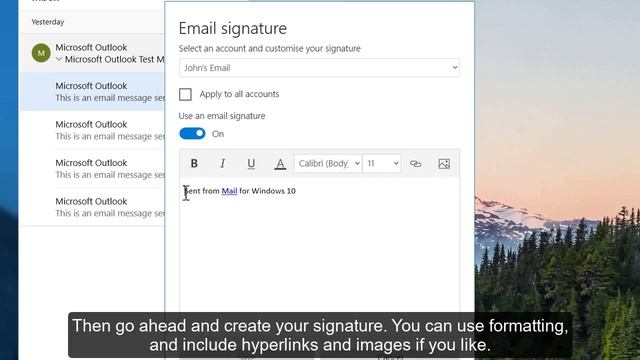Toggle bold formatting in signature editor
The image size is (640, 360).
(x=194, y=164)
